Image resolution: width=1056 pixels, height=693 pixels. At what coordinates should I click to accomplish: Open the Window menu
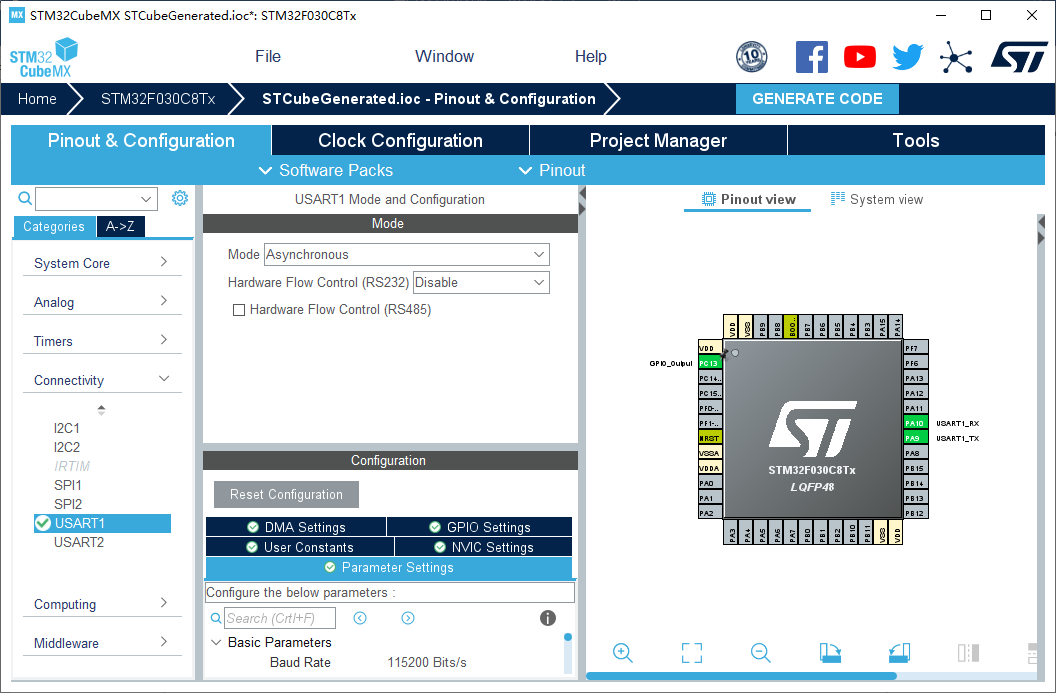[x=444, y=57]
